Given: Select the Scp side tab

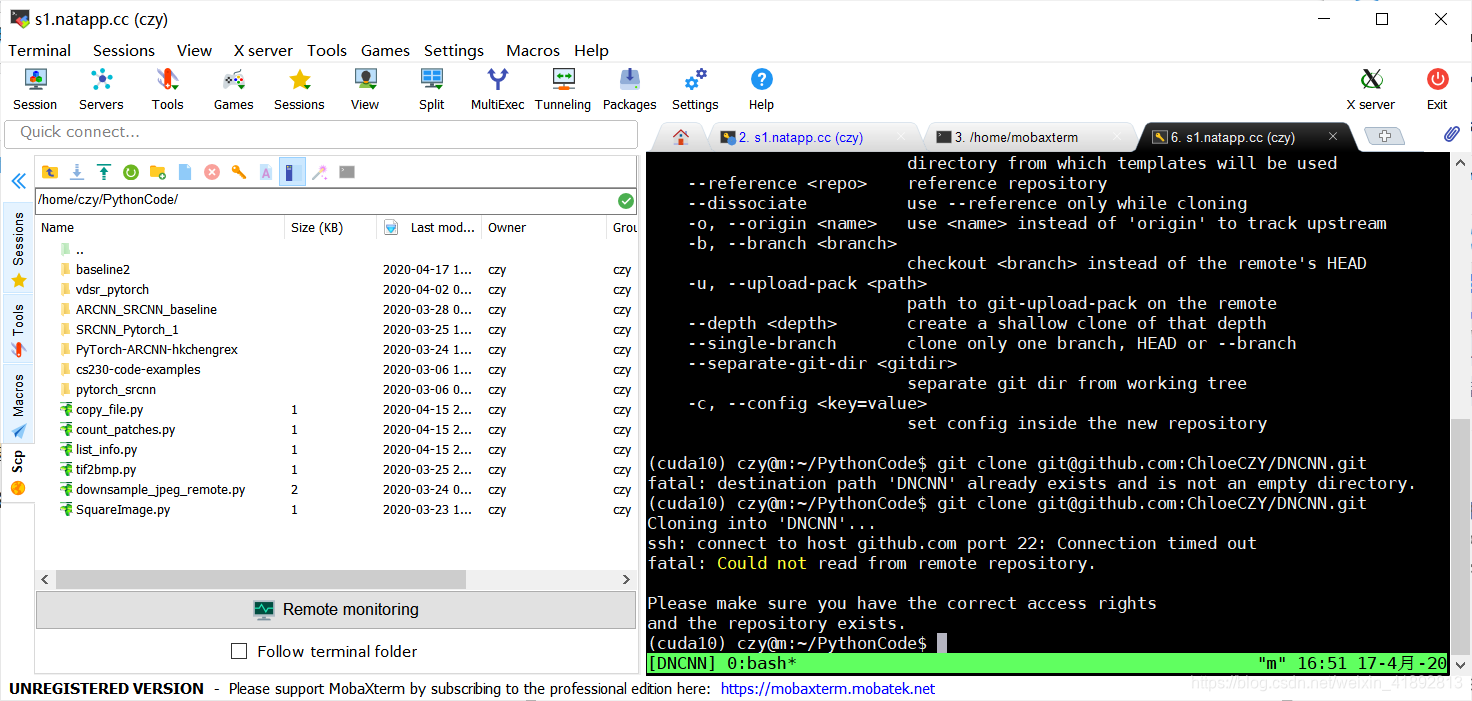Looking at the screenshot, I should [18, 472].
